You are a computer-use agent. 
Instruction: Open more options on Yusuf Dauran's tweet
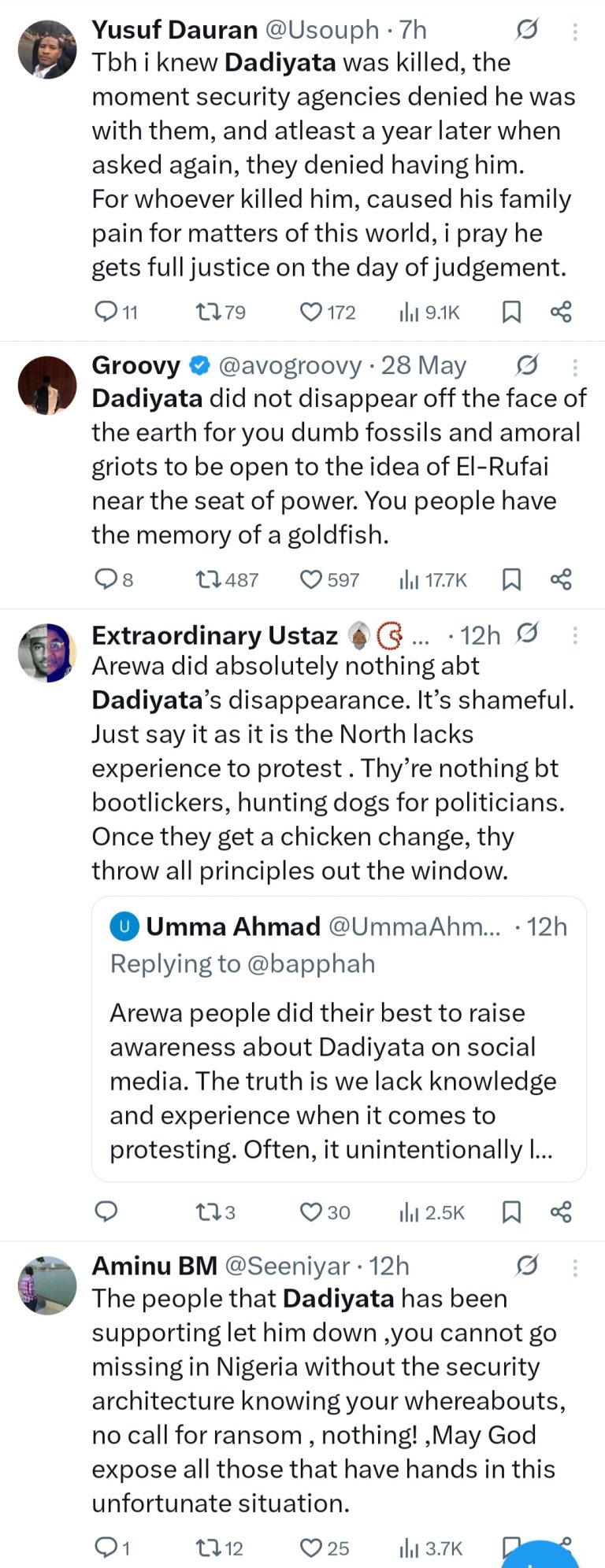click(575, 31)
